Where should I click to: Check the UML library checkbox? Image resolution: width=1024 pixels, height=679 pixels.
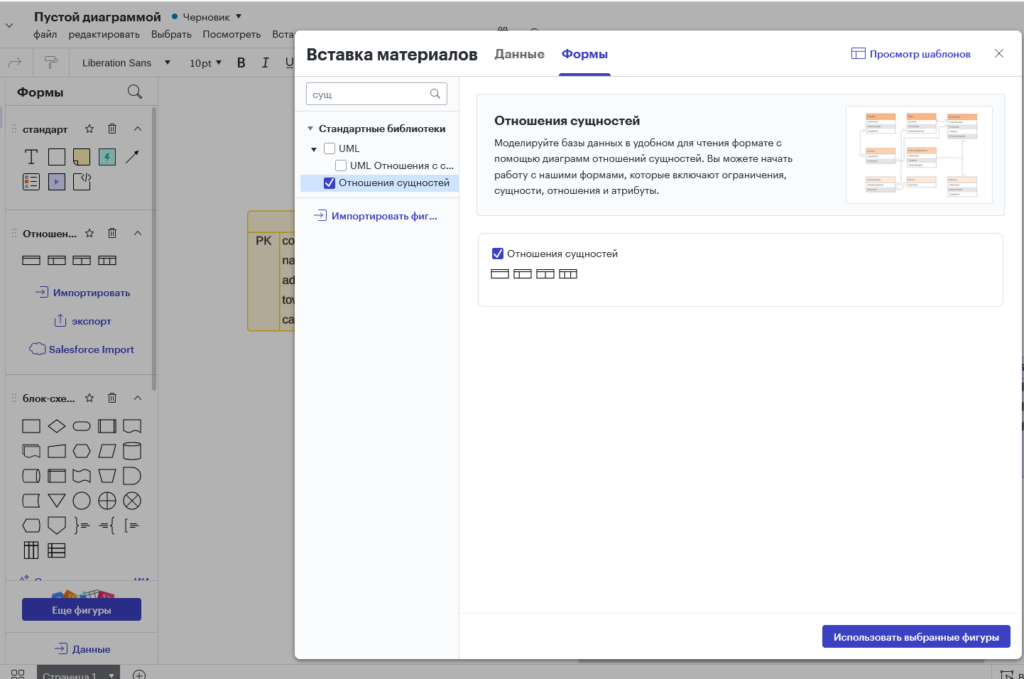329,148
